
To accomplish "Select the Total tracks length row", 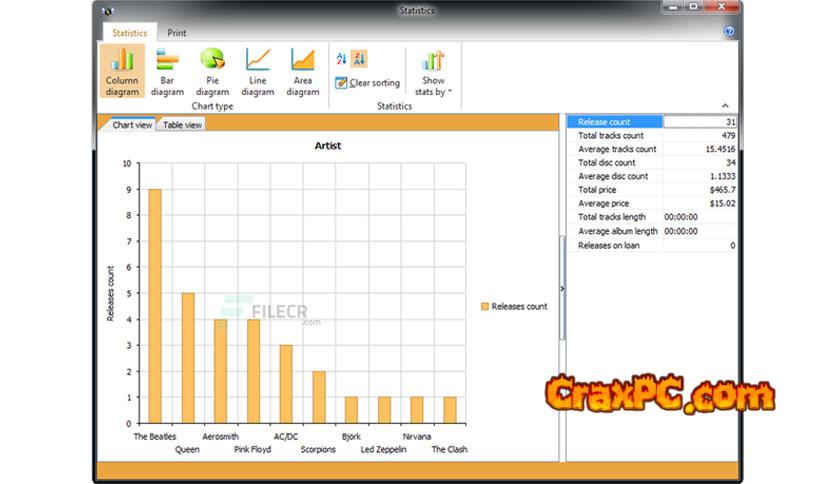I will tap(652, 217).
